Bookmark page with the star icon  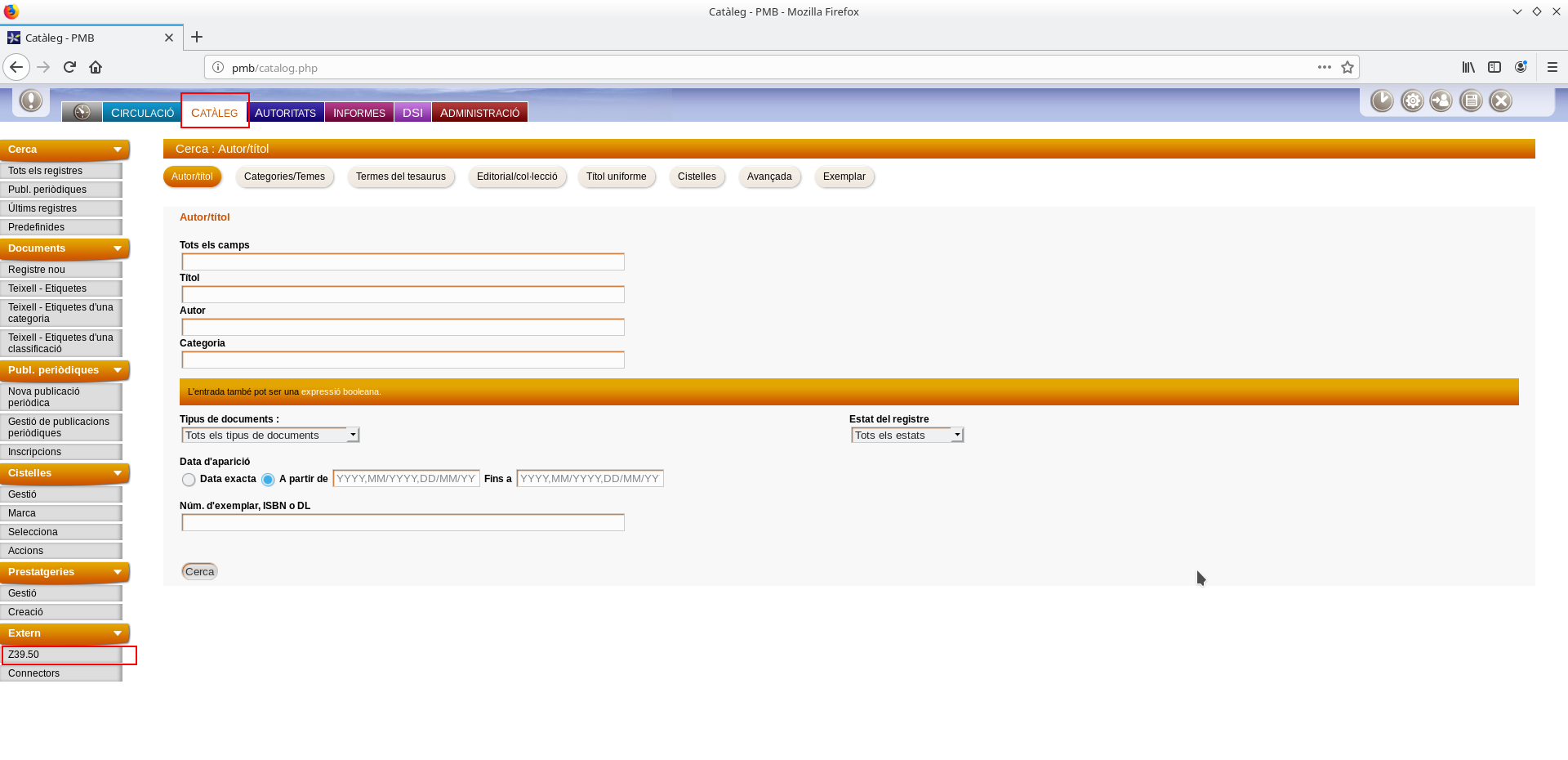click(x=1347, y=68)
